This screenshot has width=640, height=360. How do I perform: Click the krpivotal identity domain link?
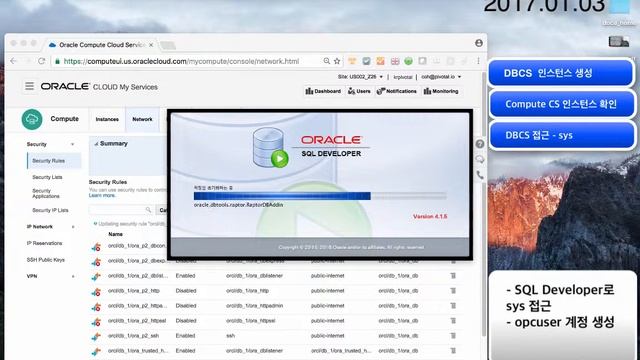tap(402, 77)
